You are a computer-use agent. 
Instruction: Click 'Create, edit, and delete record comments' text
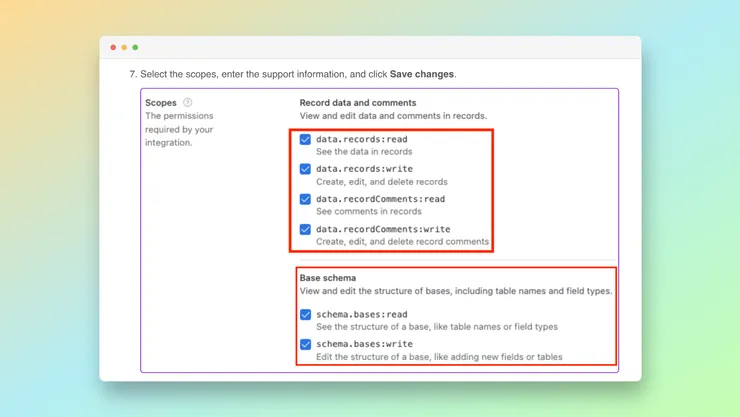click(x=403, y=242)
